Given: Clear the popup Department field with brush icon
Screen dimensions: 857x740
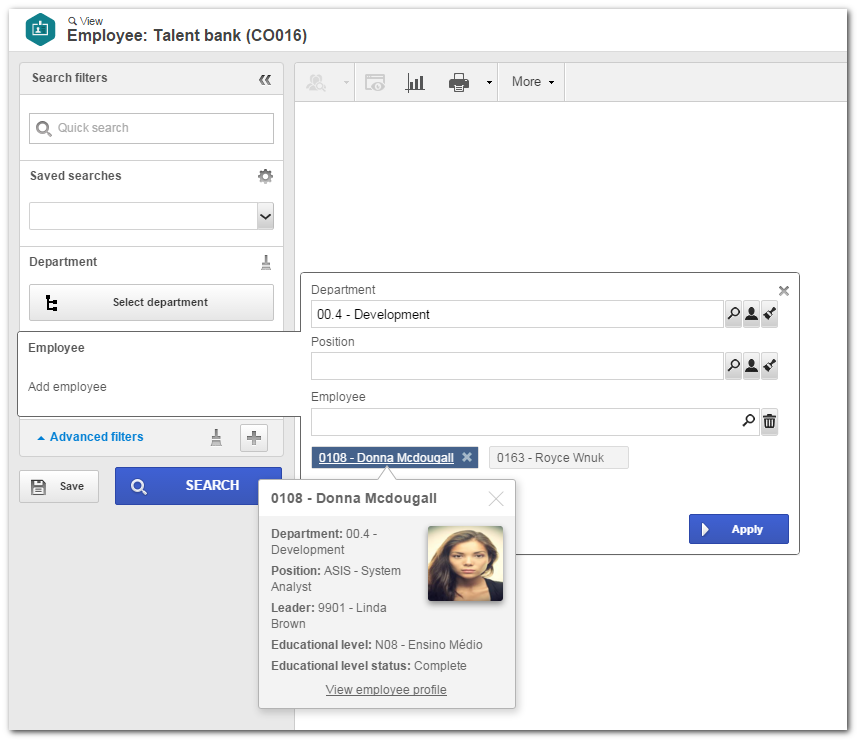Looking at the screenshot, I should (770, 314).
